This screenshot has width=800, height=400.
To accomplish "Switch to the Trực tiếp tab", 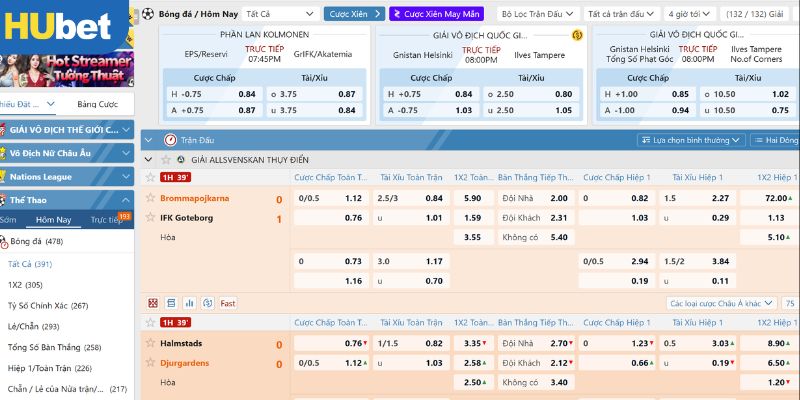I will tap(107, 220).
